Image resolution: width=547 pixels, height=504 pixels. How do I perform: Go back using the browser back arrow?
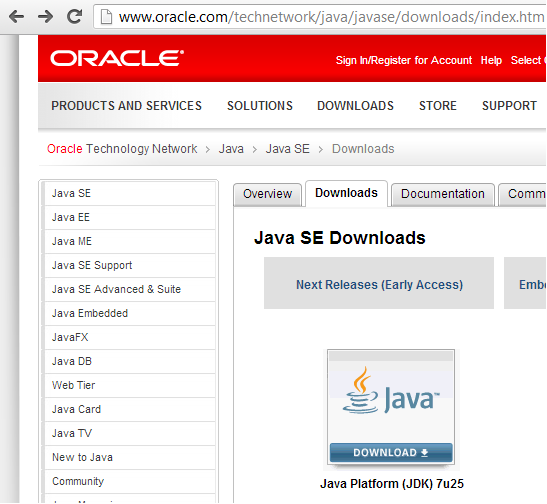pos(16,16)
